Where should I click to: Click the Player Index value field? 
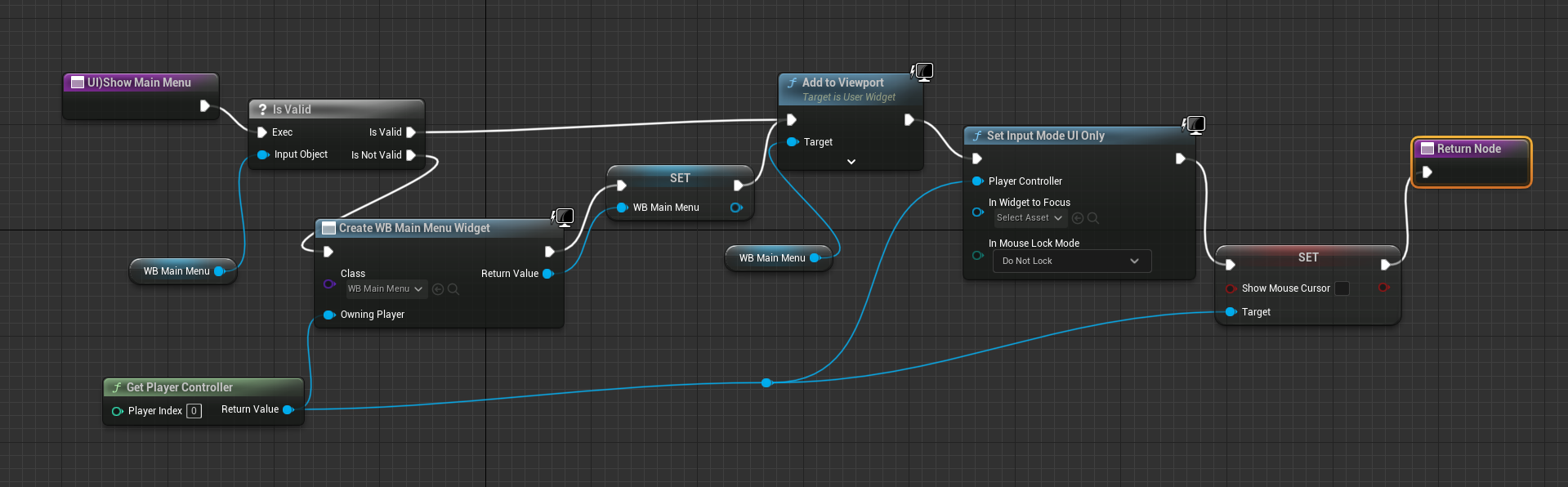coord(194,411)
